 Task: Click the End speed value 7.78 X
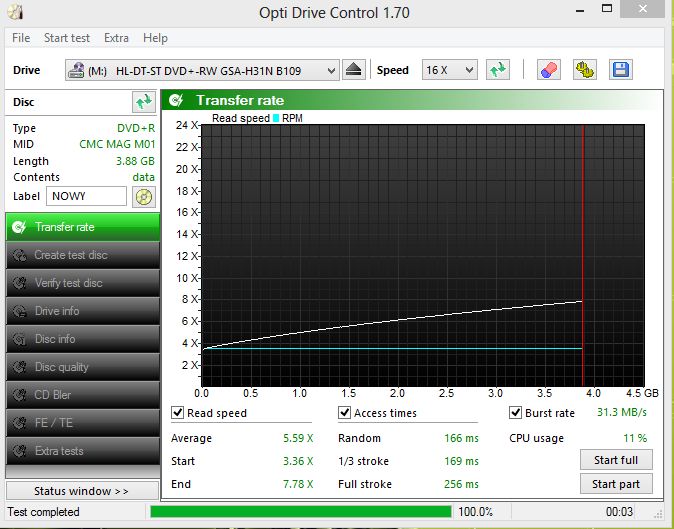tap(298, 484)
